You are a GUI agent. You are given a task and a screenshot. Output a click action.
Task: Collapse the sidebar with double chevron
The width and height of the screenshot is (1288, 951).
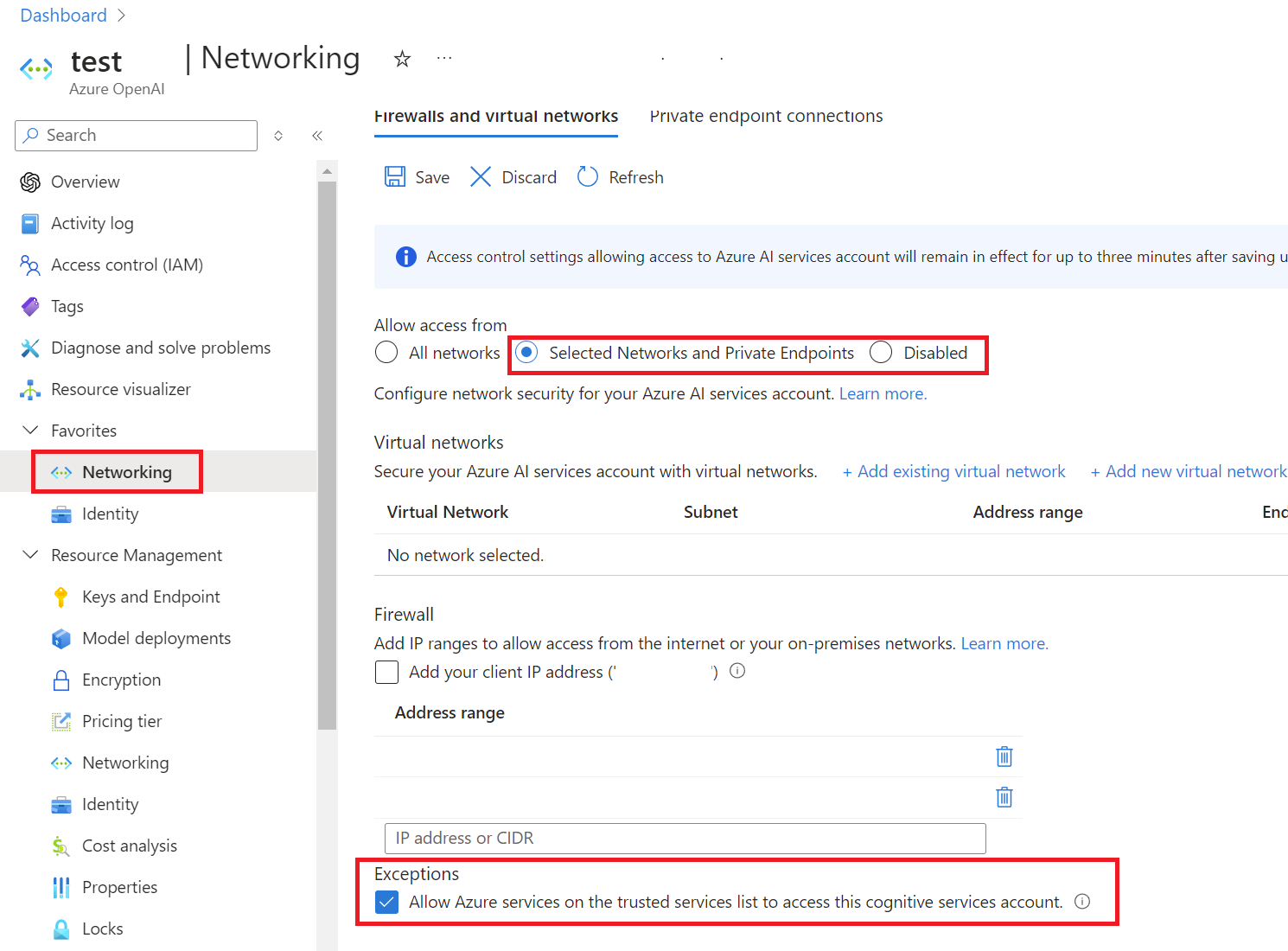tap(317, 136)
